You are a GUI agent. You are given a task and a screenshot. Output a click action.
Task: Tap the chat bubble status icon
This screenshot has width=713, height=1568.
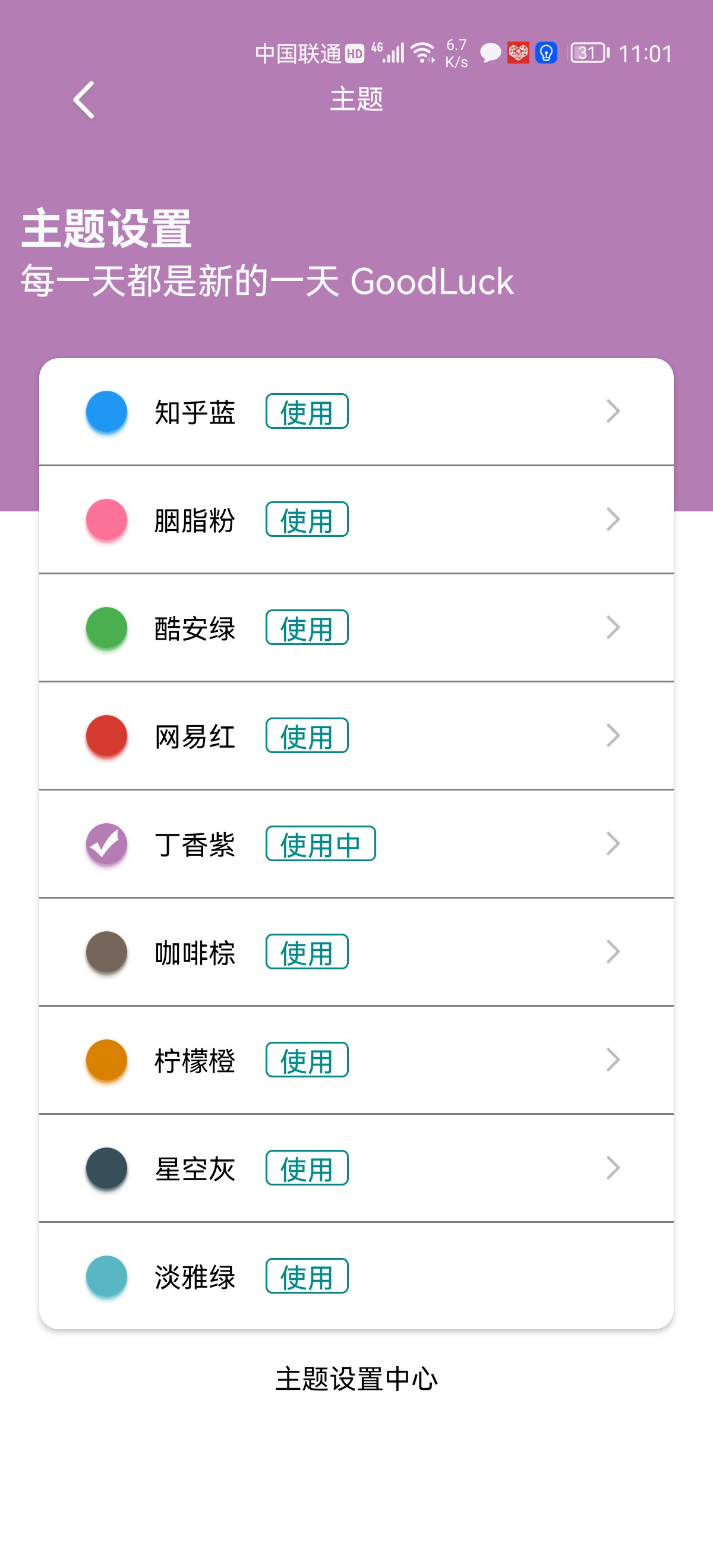tap(490, 53)
